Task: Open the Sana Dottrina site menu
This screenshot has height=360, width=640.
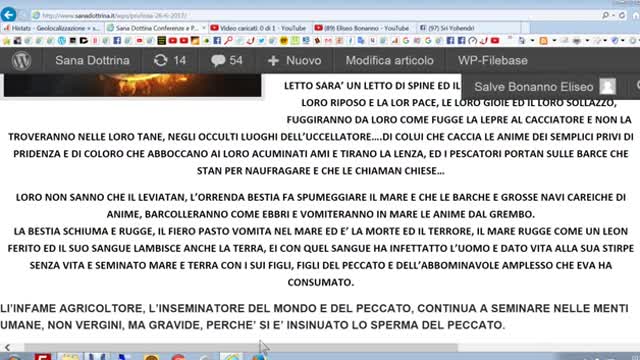Action: (92, 60)
